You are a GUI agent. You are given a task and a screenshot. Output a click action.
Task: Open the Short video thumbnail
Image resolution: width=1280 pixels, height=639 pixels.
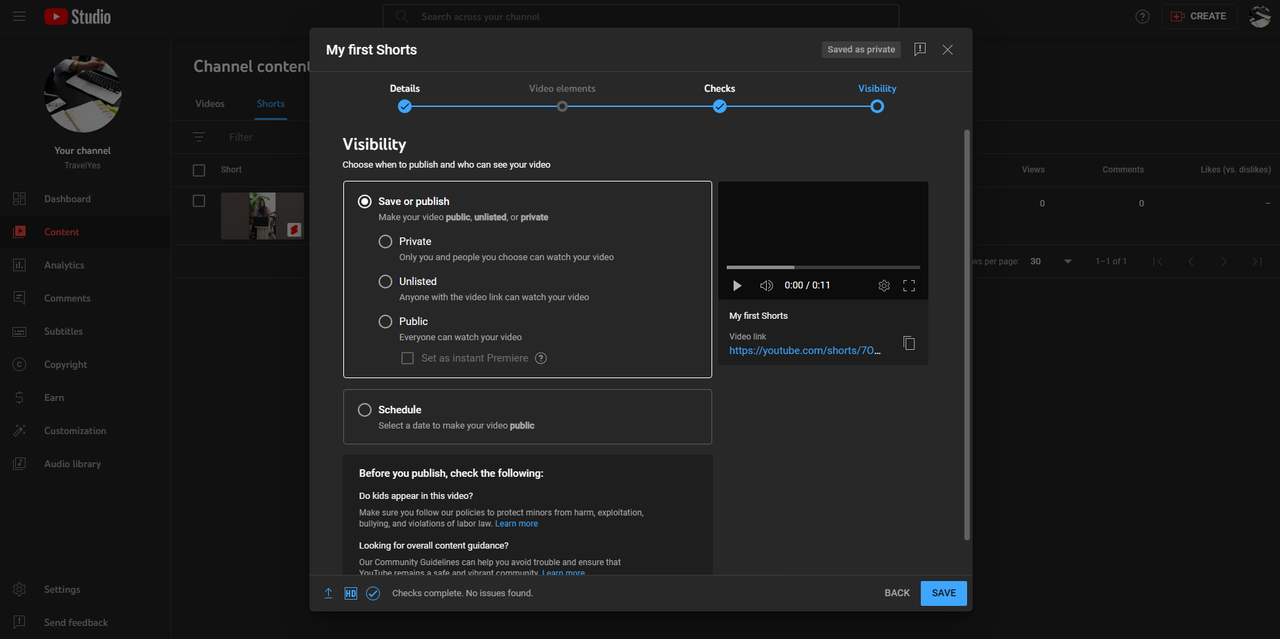point(262,216)
